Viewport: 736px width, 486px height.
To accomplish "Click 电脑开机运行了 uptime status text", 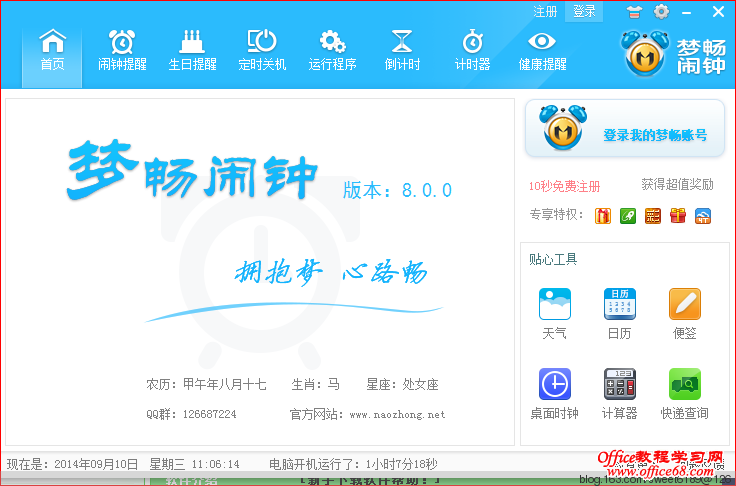I will 353,464.
